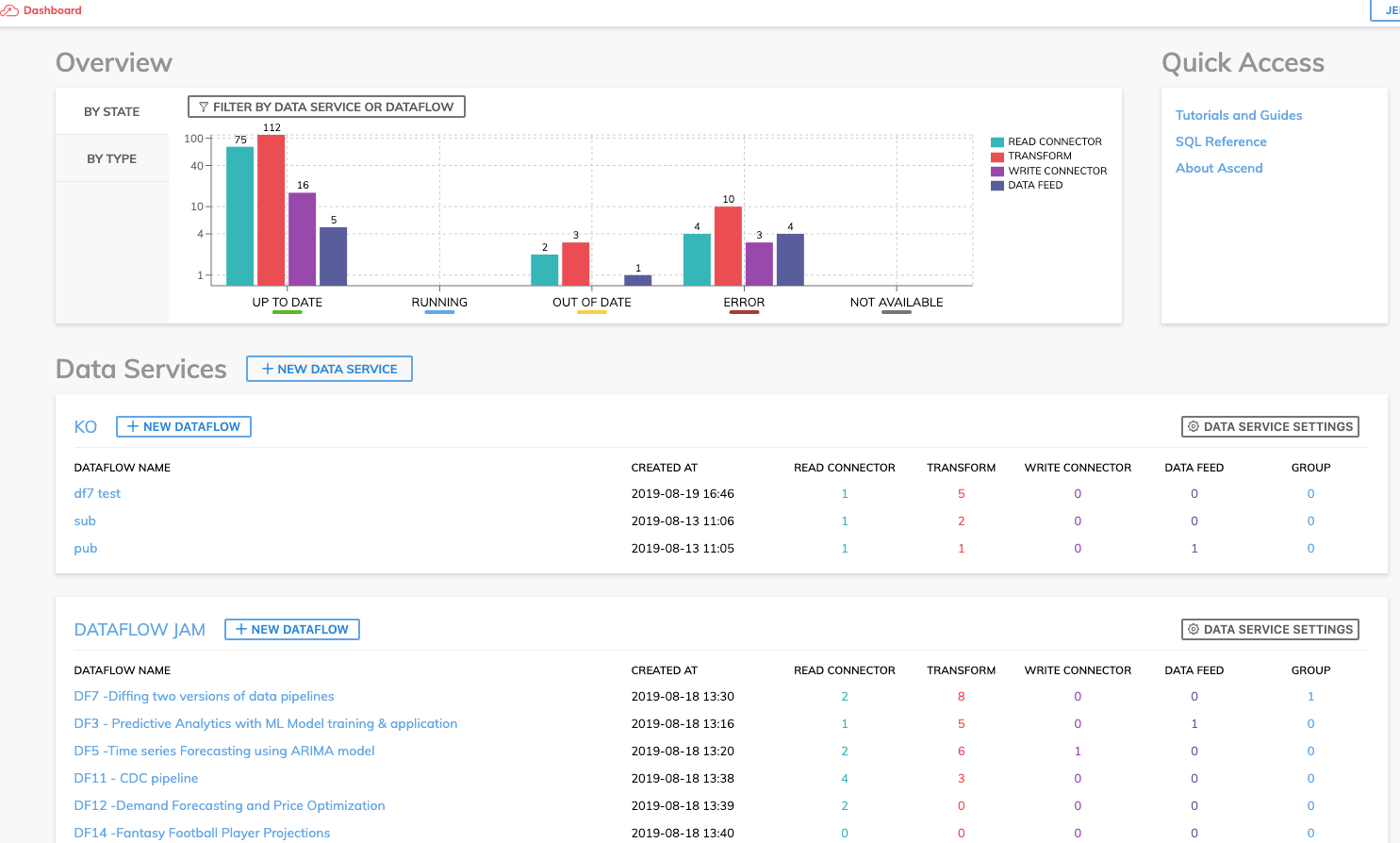Click transform count 8 in DF7 -Diffing row
1400x843 pixels.
[962, 697]
